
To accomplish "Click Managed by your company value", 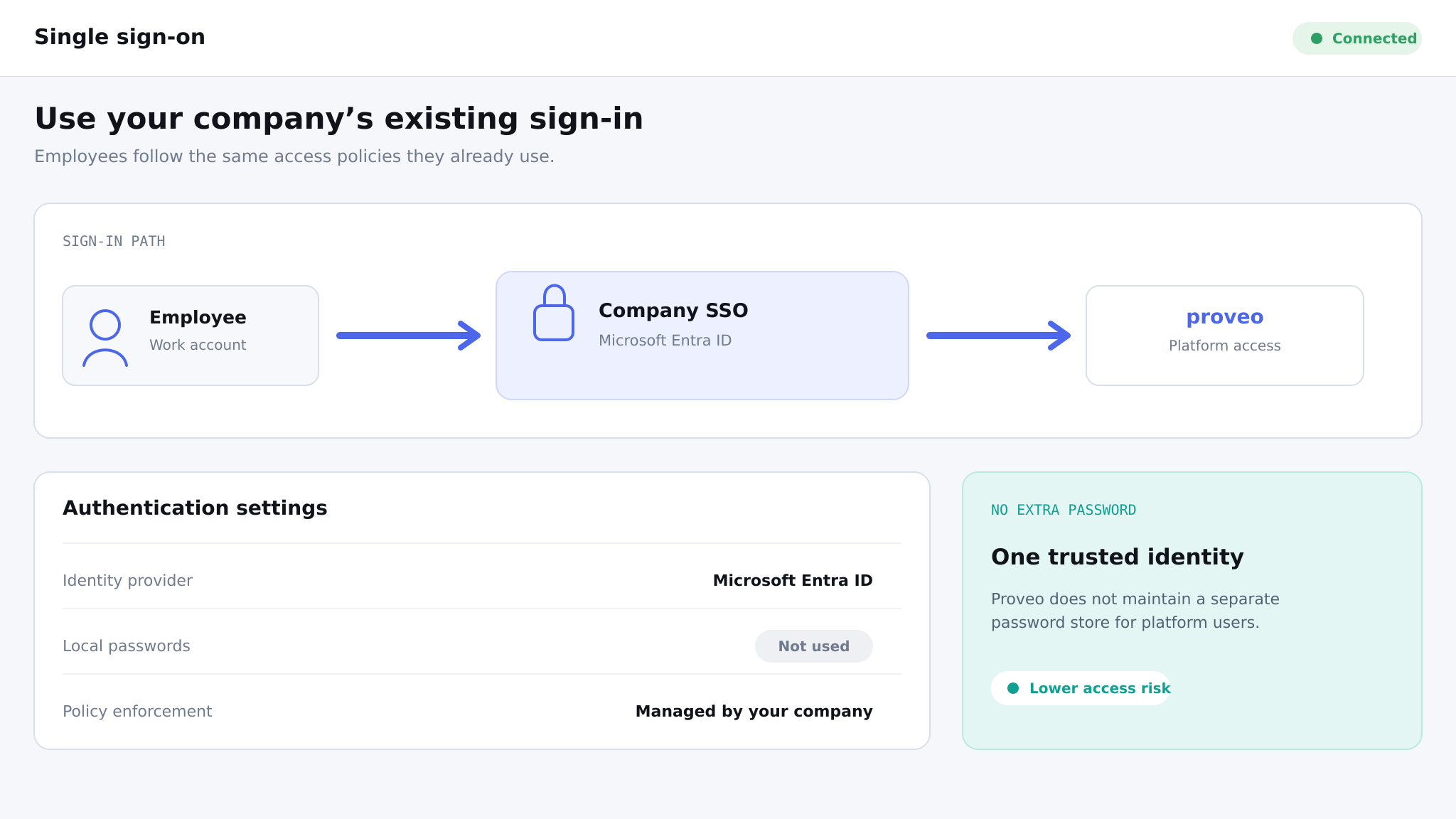I will tap(754, 711).
